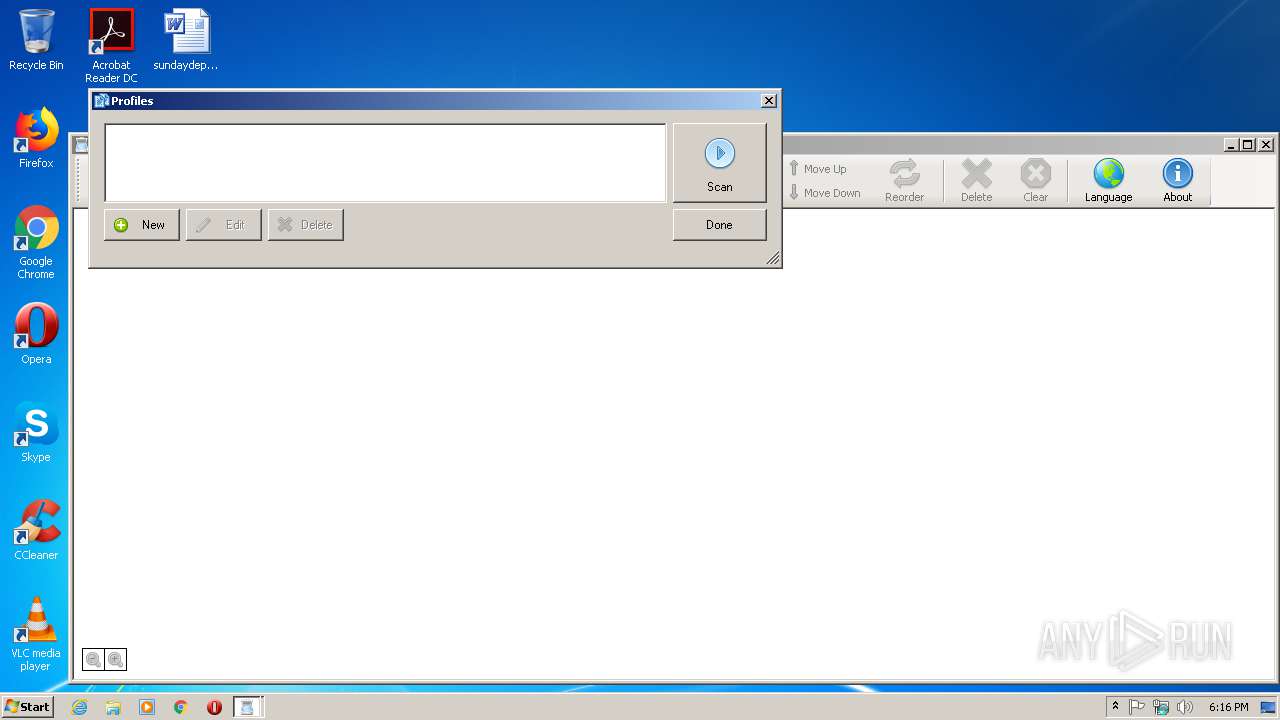Close the Profiles dialog window

pos(768,101)
